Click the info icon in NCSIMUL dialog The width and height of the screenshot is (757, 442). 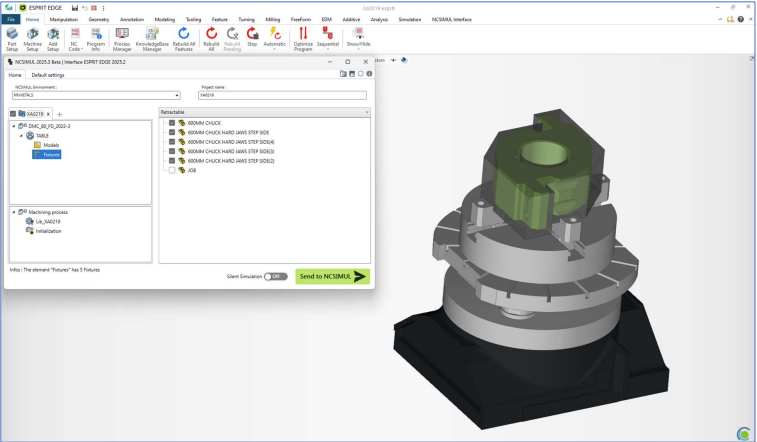click(x=369, y=74)
